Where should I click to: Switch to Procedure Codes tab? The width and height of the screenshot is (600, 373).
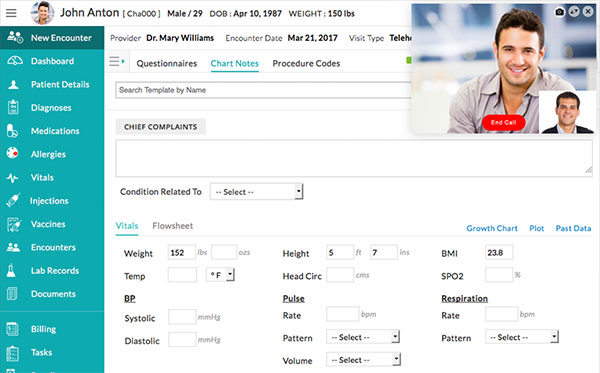pyautogui.click(x=306, y=64)
